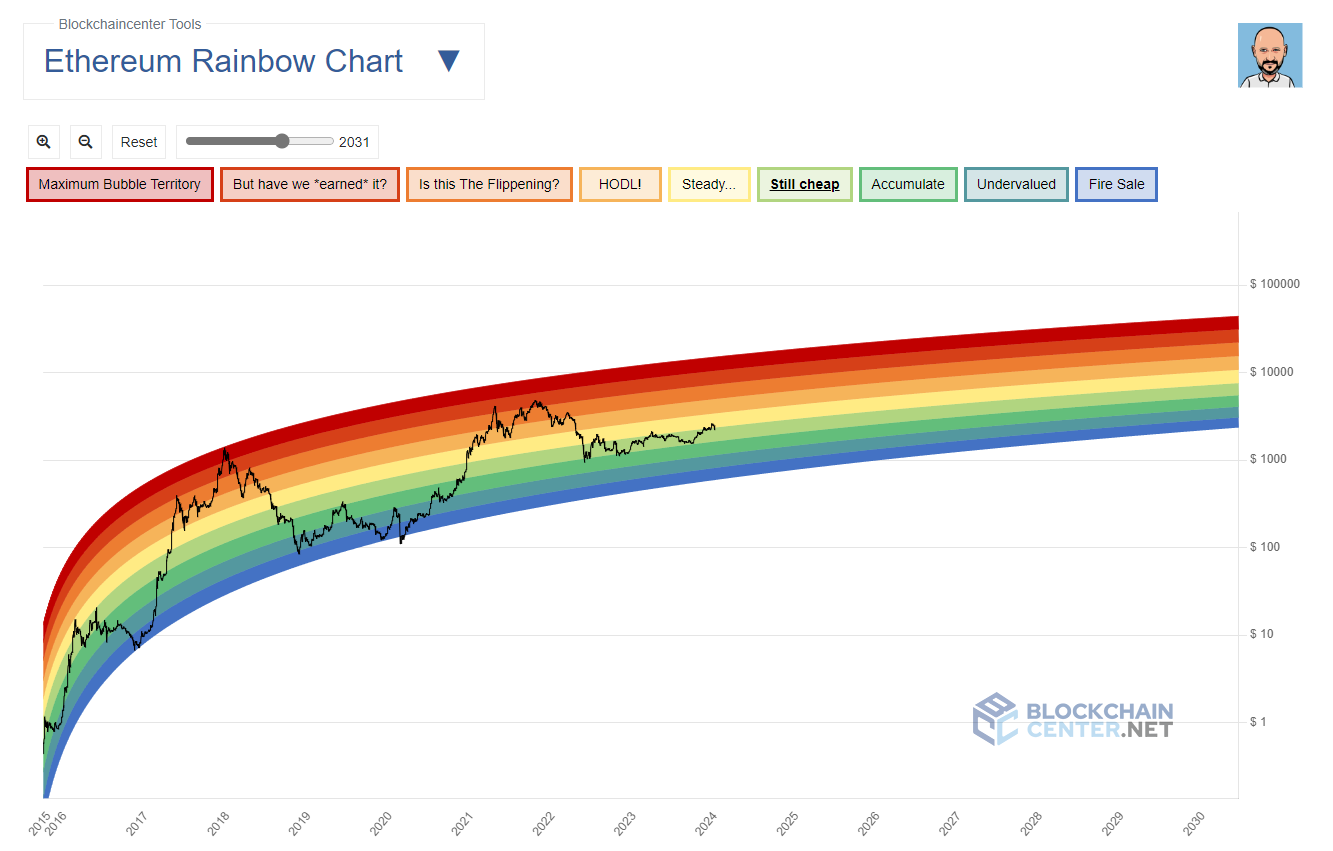Toggle the Fire Sale band

(1116, 185)
